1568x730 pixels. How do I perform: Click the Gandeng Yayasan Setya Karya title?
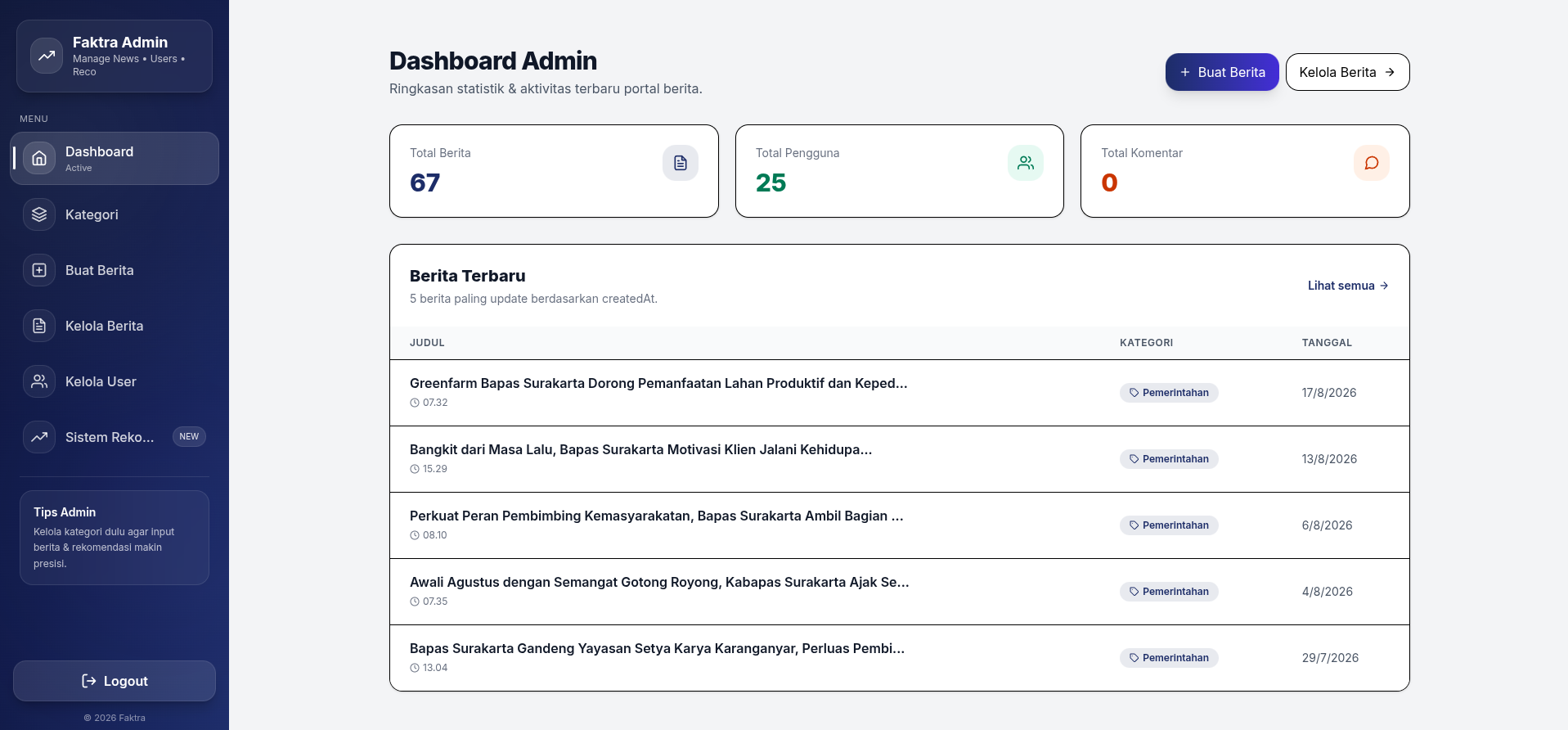[657, 648]
